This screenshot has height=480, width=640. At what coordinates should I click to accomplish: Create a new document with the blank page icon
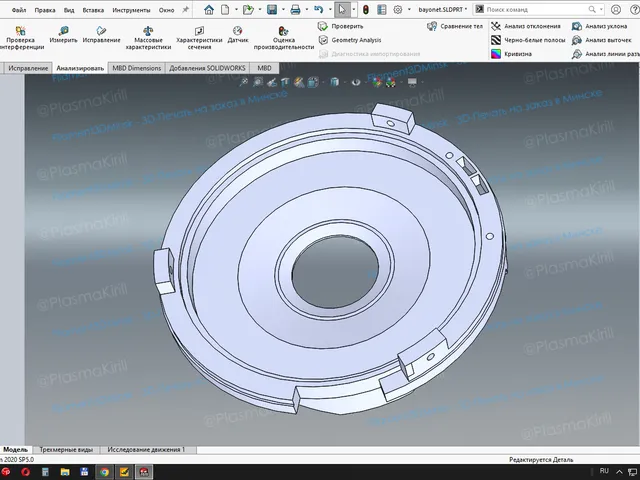(x=225, y=9)
